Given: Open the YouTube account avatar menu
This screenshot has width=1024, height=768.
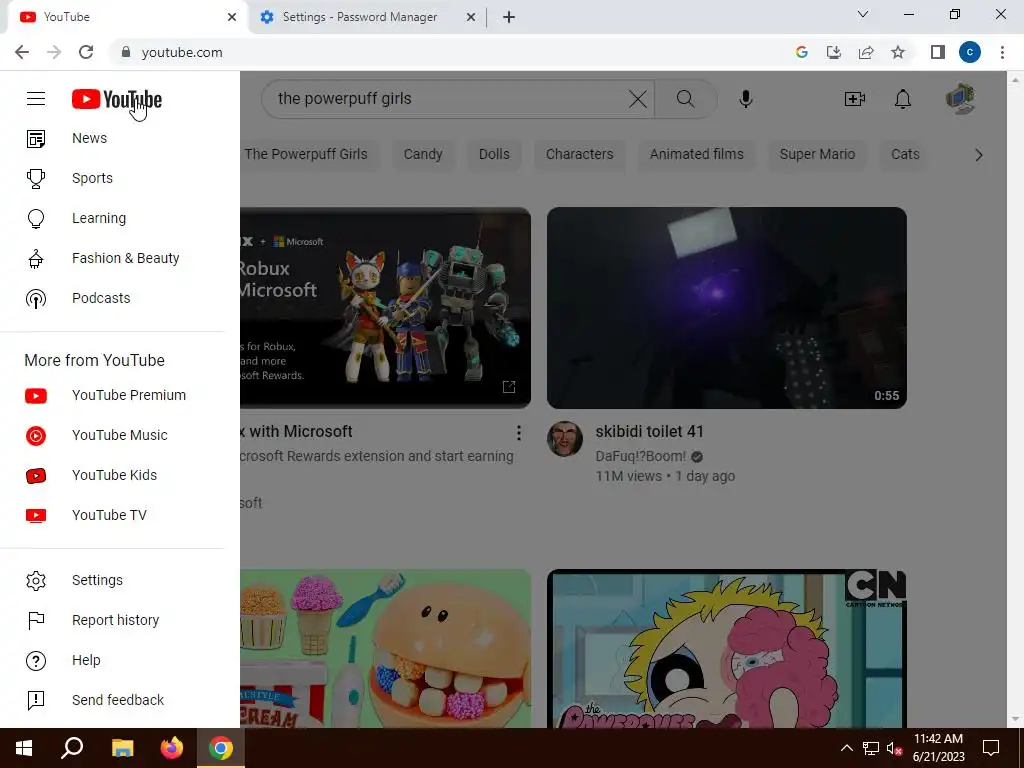Looking at the screenshot, I should (x=960, y=99).
